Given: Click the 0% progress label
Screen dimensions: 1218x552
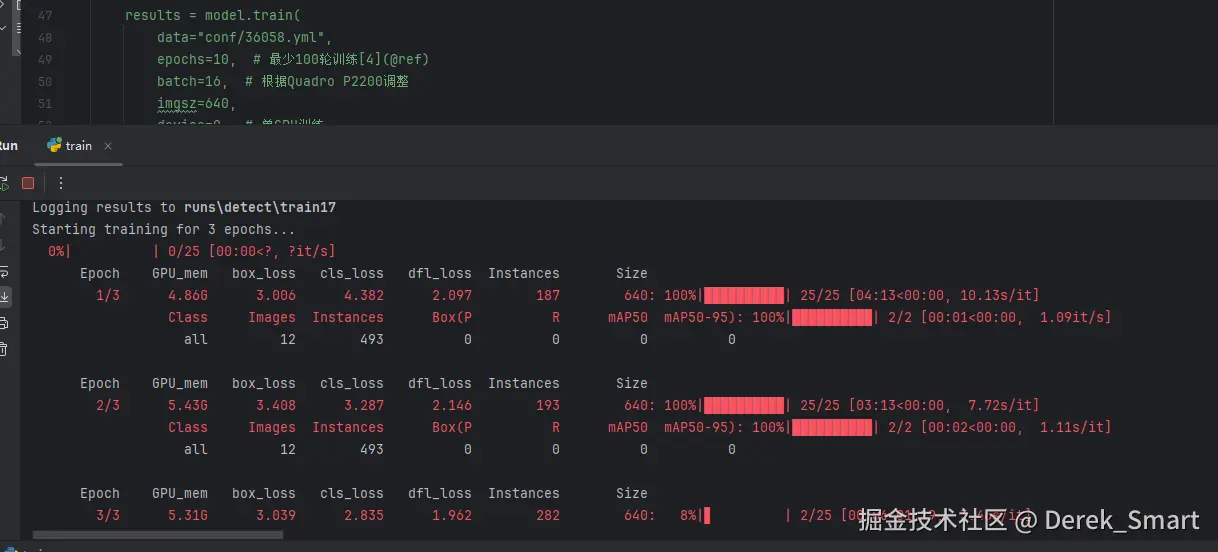Looking at the screenshot, I should click(56, 251).
